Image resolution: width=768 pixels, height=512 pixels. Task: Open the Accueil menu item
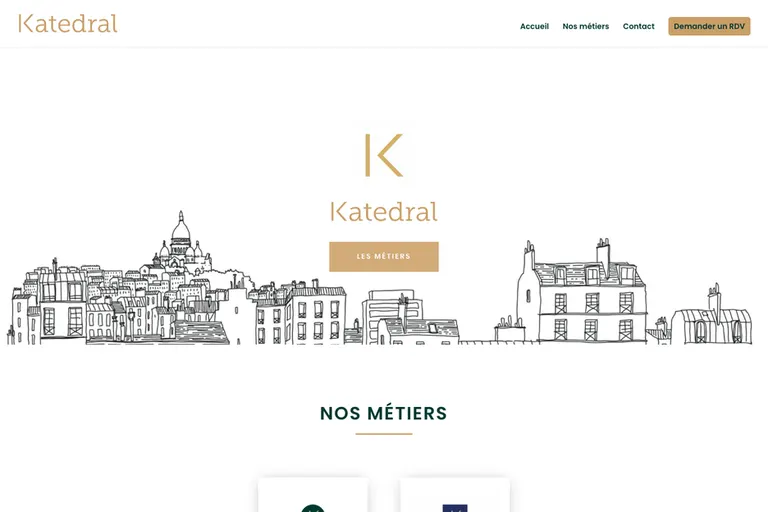534,26
